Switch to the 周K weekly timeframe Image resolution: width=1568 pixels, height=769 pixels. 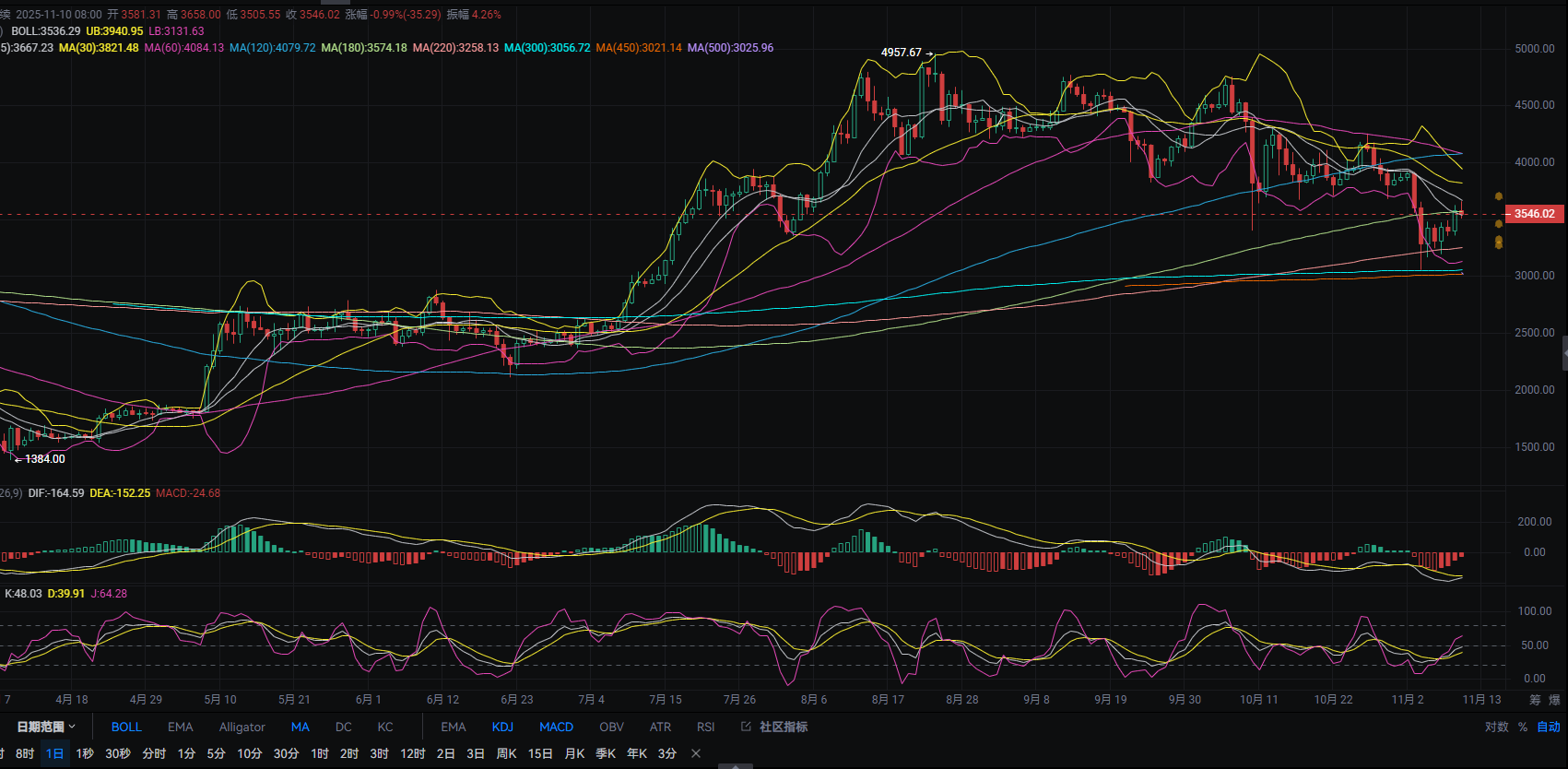pyautogui.click(x=506, y=753)
